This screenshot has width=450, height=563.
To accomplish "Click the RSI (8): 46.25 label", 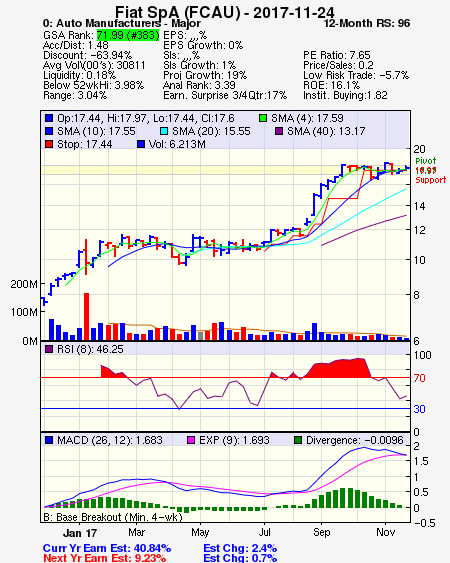I will 90,349.
